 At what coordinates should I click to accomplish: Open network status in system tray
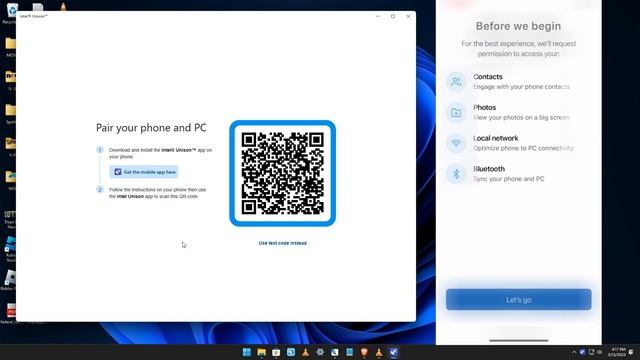click(x=591, y=352)
